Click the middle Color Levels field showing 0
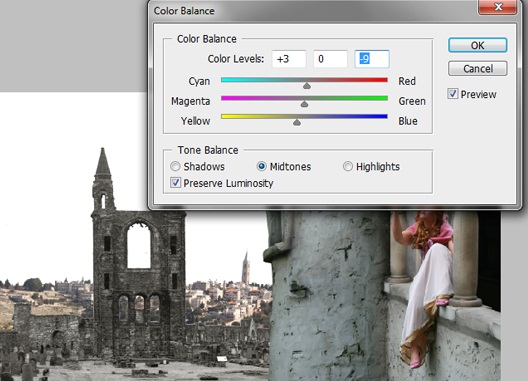This screenshot has width=528, height=381. click(330, 59)
